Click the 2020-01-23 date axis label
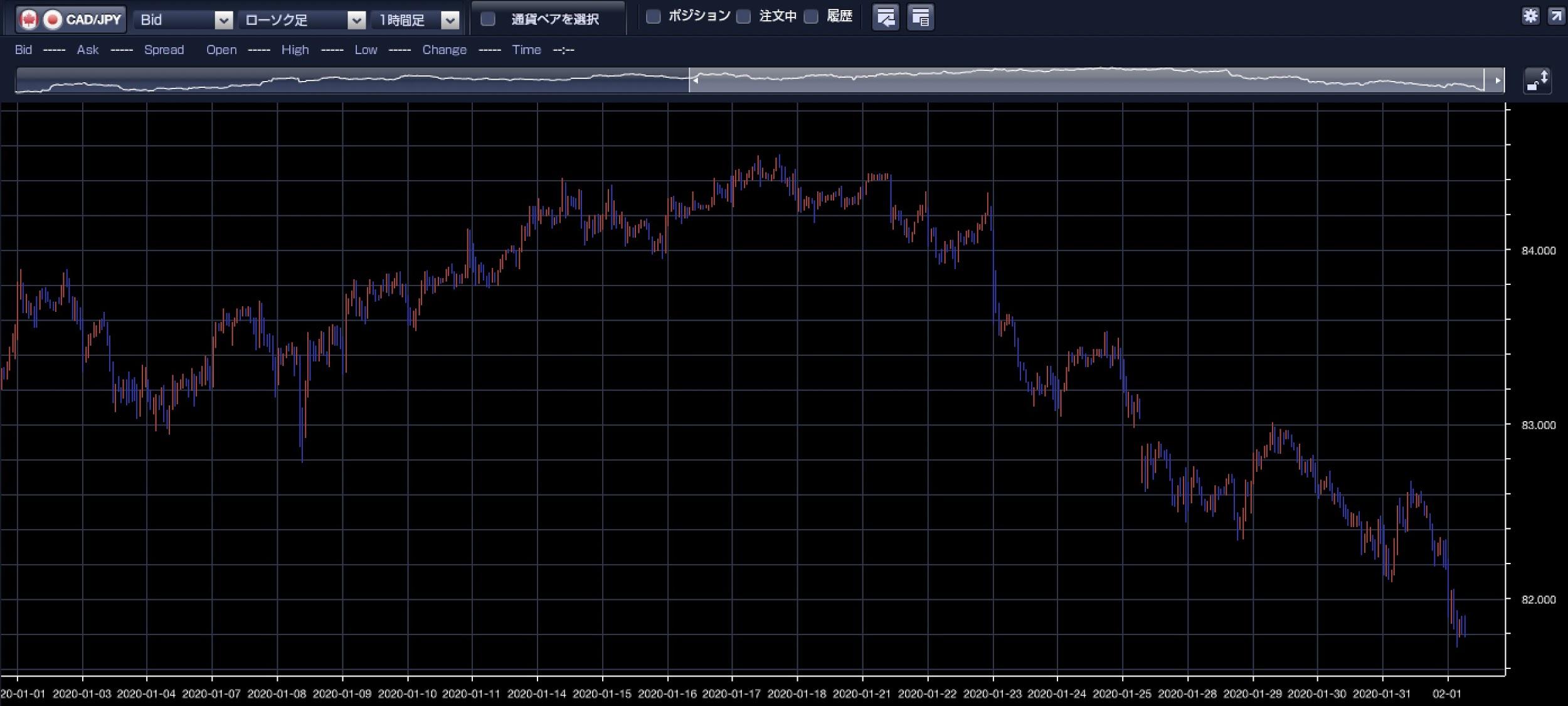The width and height of the screenshot is (1568, 706). 992,693
